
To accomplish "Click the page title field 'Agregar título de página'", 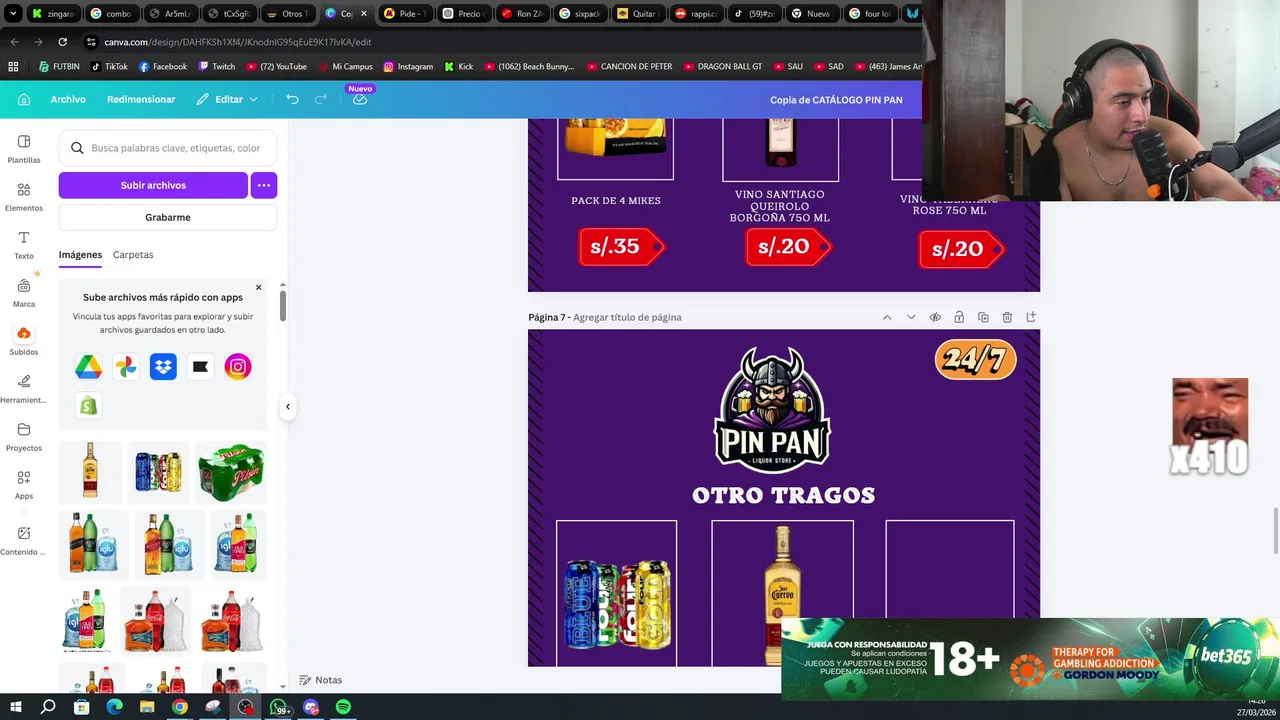I will [x=627, y=317].
